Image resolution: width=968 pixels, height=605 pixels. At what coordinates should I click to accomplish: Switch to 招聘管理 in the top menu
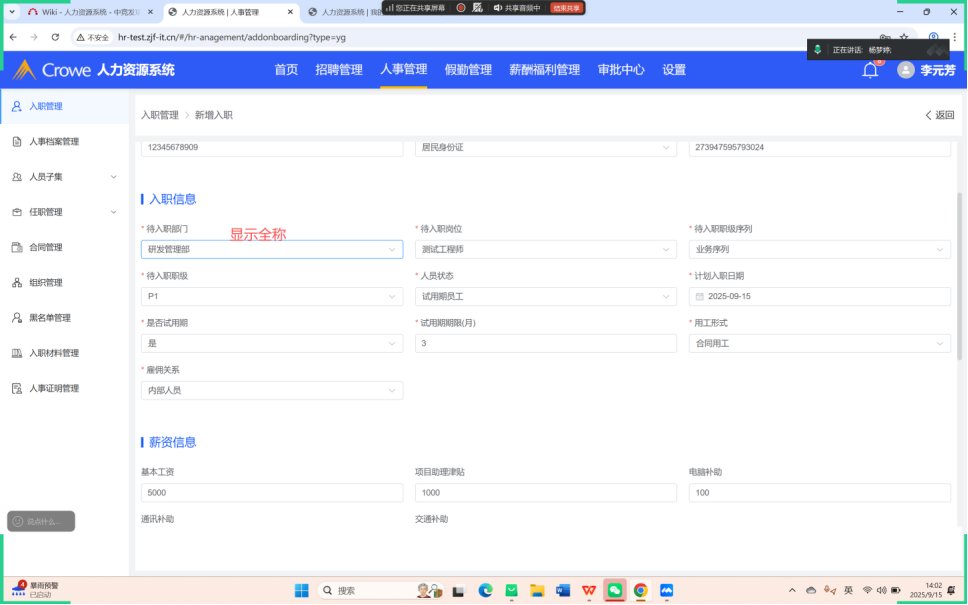coord(339,70)
